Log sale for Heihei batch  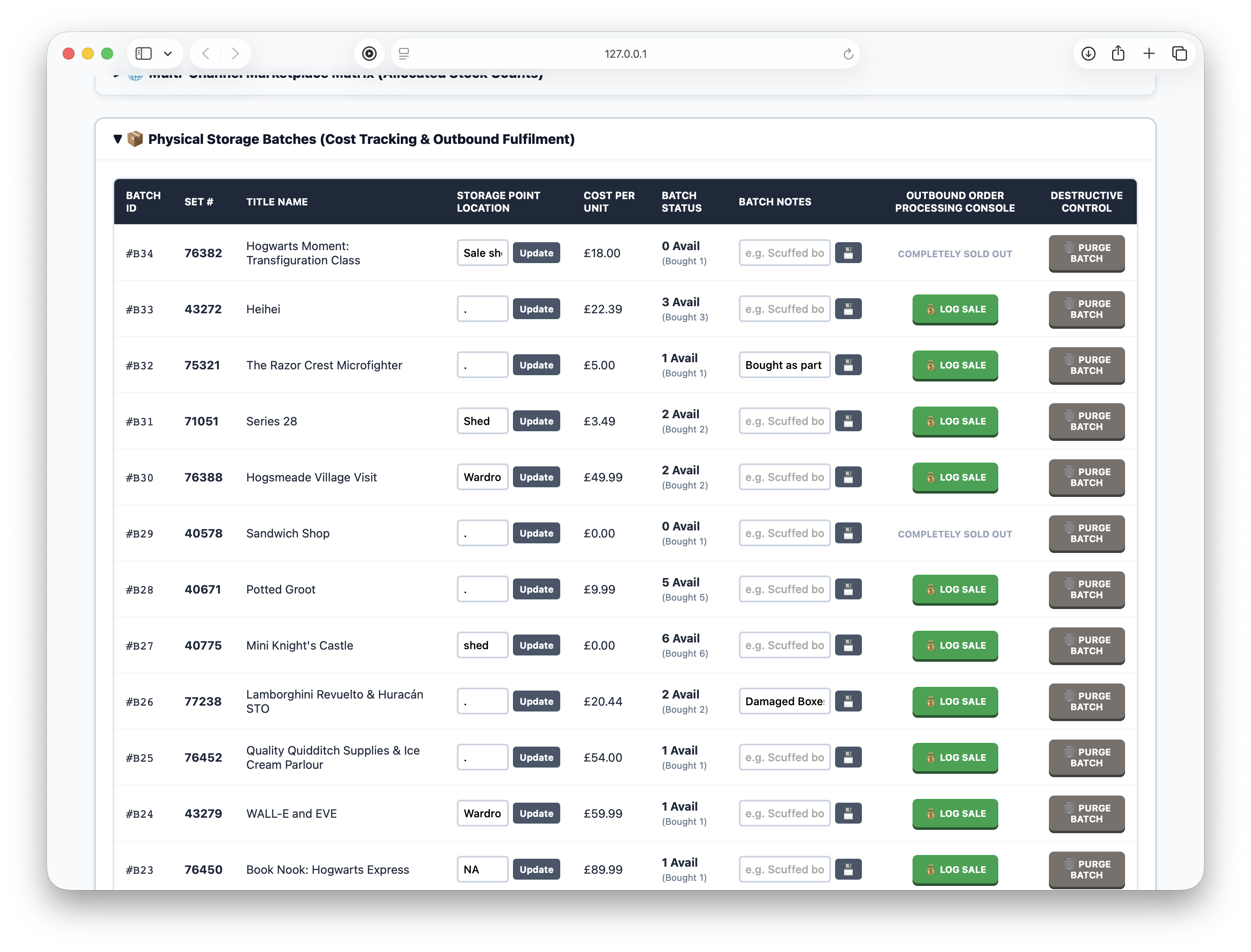[x=954, y=309]
